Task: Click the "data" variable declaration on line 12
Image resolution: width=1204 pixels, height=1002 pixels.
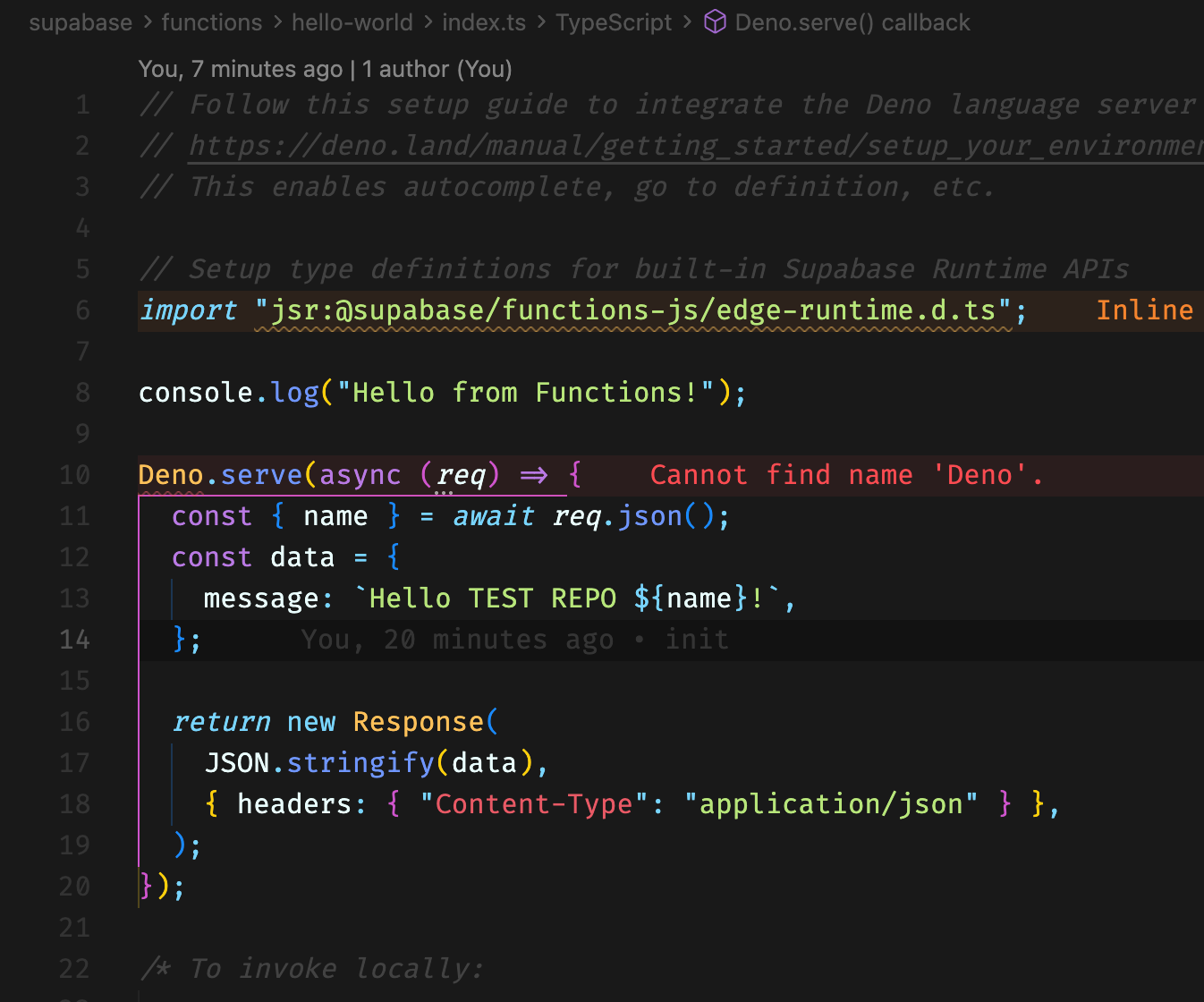Action: [302, 557]
